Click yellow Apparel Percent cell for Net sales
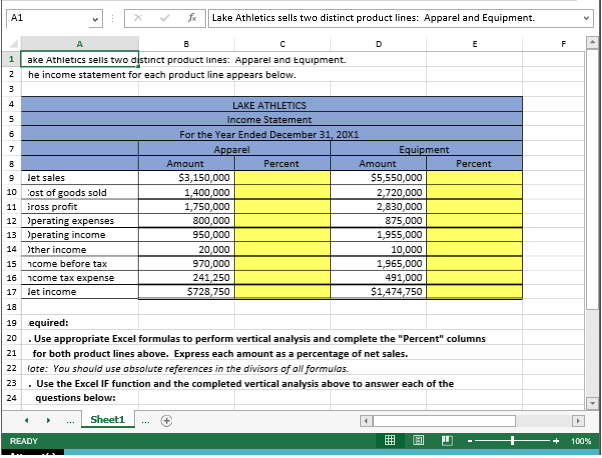 click(281, 177)
